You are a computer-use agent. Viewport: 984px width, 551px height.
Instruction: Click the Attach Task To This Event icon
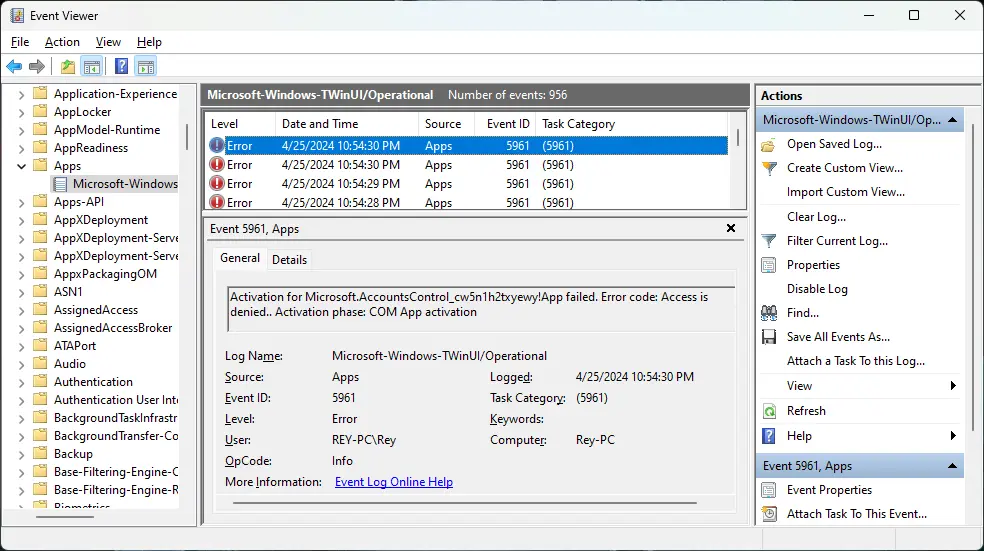[769, 514]
